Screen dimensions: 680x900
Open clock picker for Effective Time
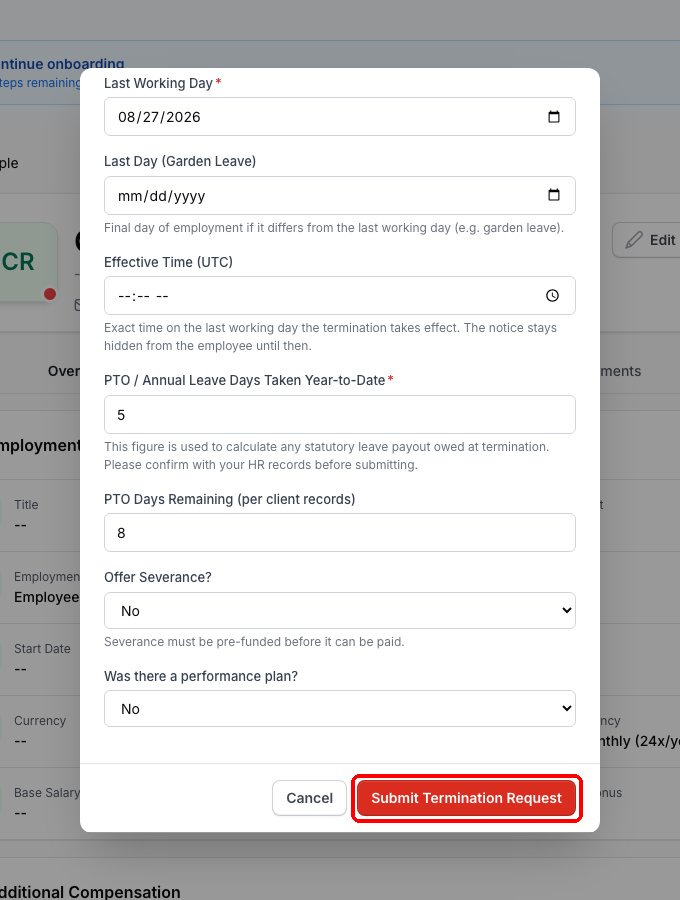pos(552,296)
